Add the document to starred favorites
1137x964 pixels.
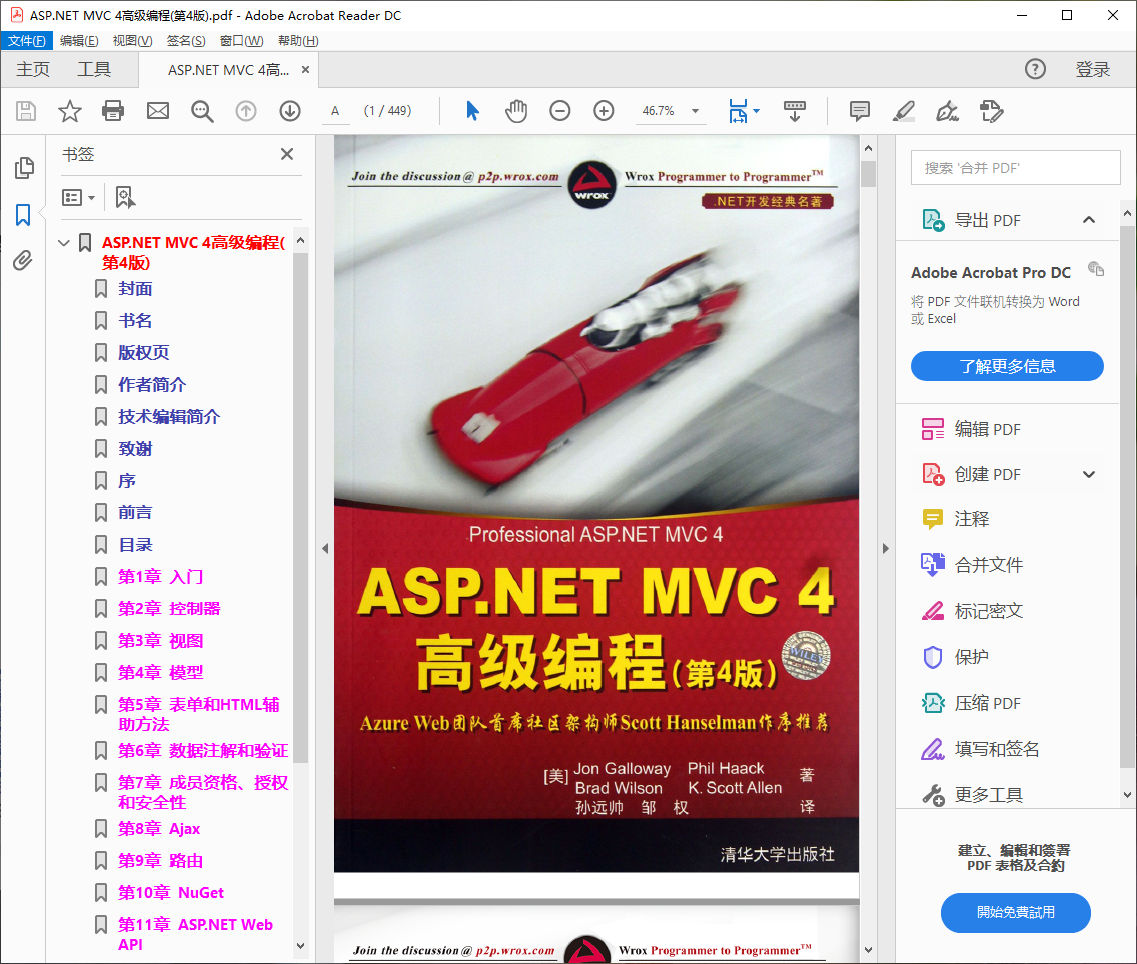pos(70,111)
